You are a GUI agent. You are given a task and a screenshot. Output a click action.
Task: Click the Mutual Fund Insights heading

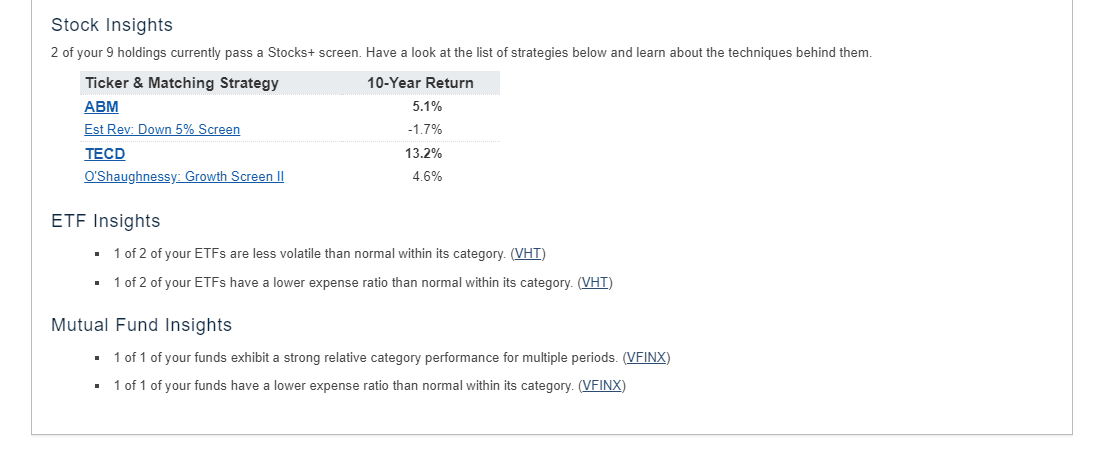[x=142, y=325]
